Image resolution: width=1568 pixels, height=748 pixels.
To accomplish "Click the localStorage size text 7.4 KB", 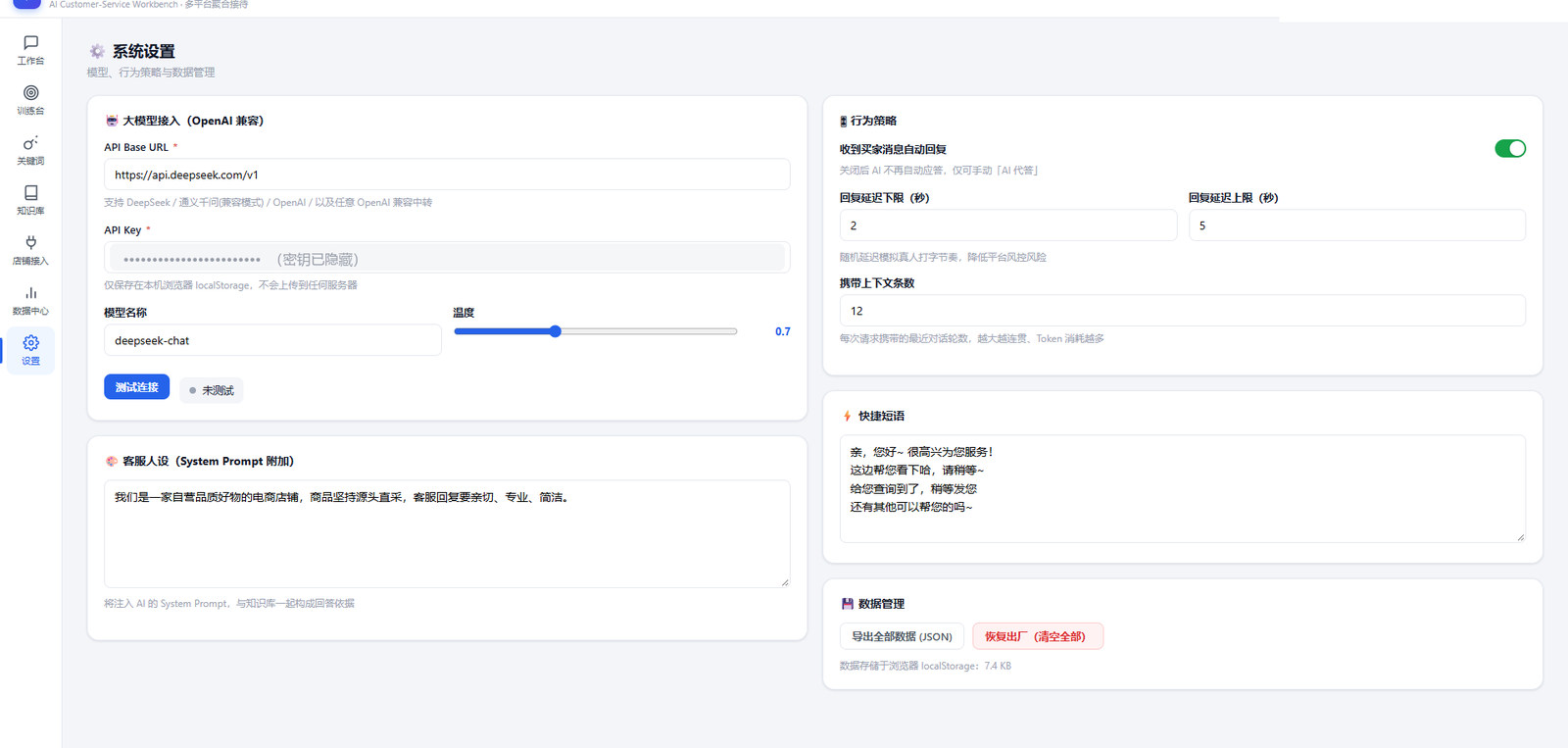I will tap(998, 666).
